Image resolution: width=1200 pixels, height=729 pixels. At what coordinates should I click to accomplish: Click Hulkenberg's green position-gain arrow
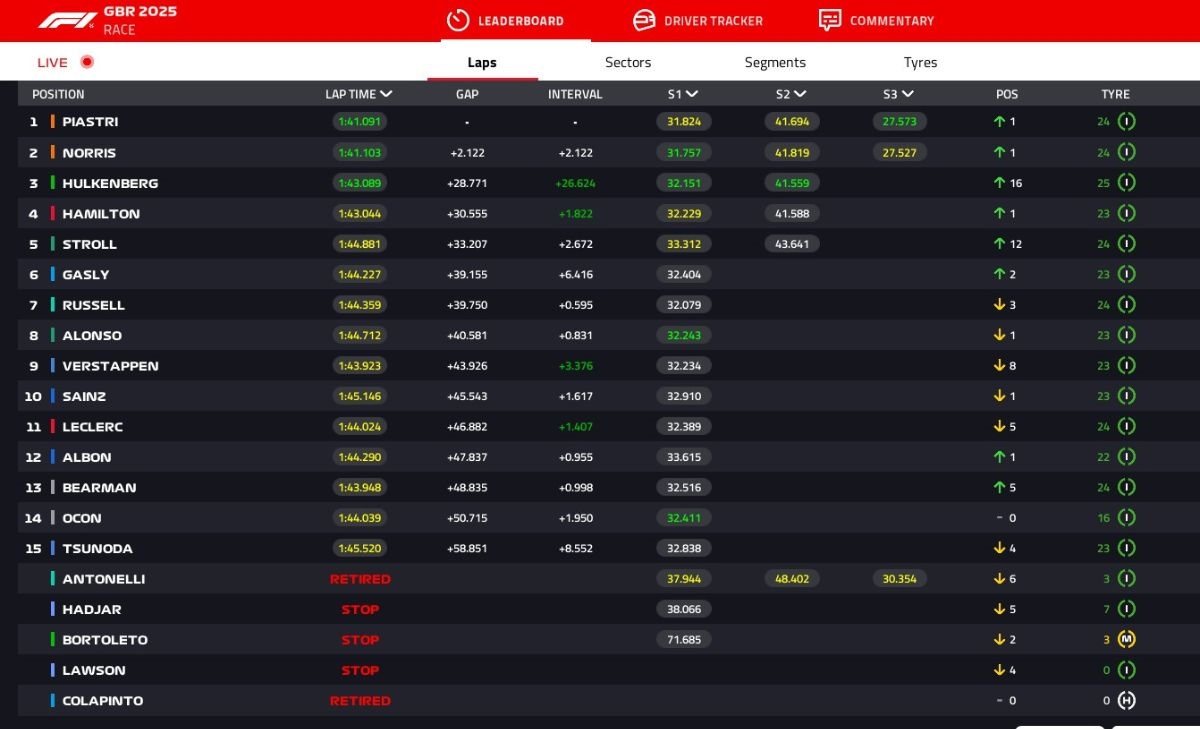(999, 183)
